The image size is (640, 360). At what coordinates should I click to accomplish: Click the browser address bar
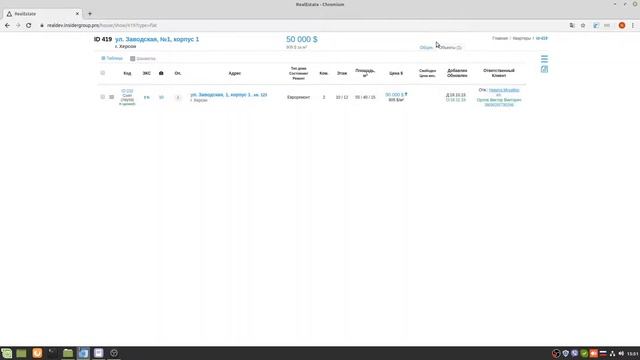[302, 25]
